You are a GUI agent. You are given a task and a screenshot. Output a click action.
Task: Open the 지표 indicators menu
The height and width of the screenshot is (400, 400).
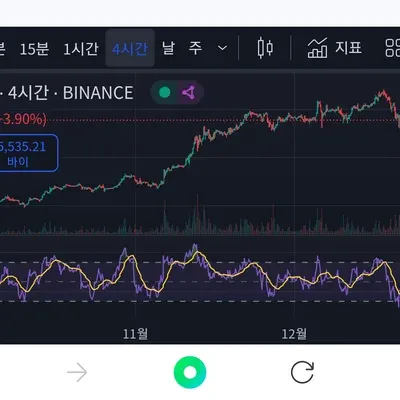point(335,48)
